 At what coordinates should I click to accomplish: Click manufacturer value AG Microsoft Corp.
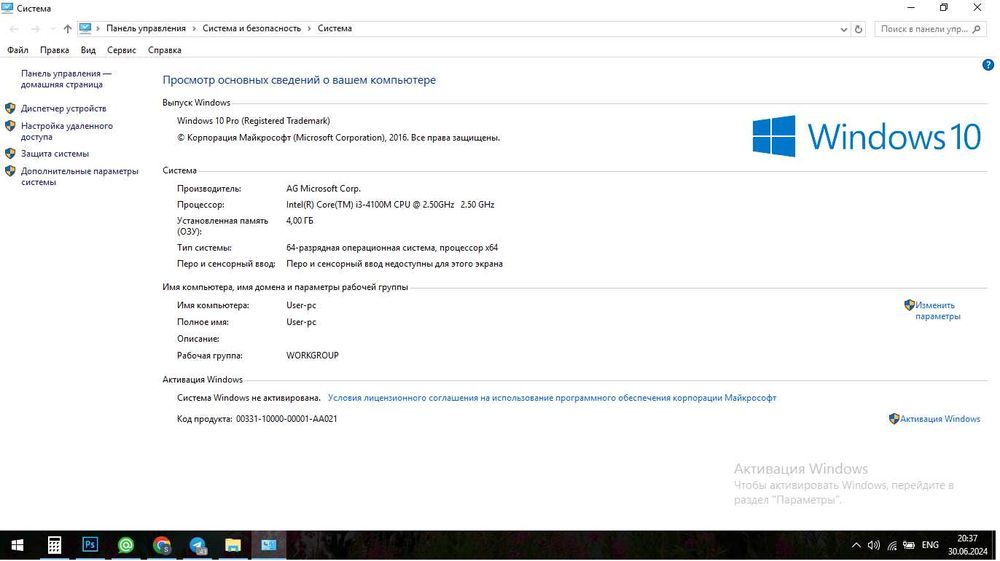pyautogui.click(x=323, y=189)
